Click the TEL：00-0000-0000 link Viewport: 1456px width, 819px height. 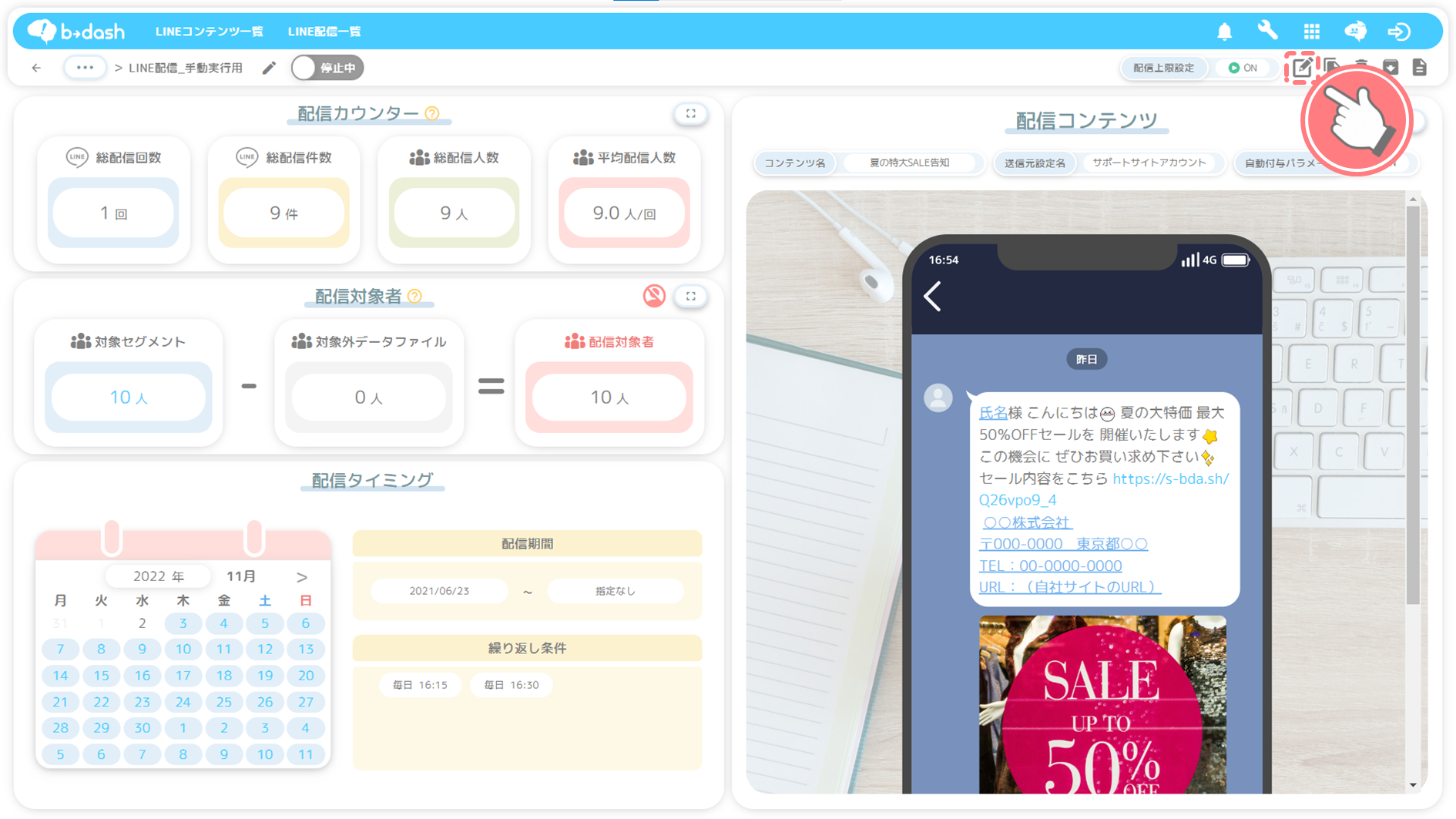[1050, 566]
